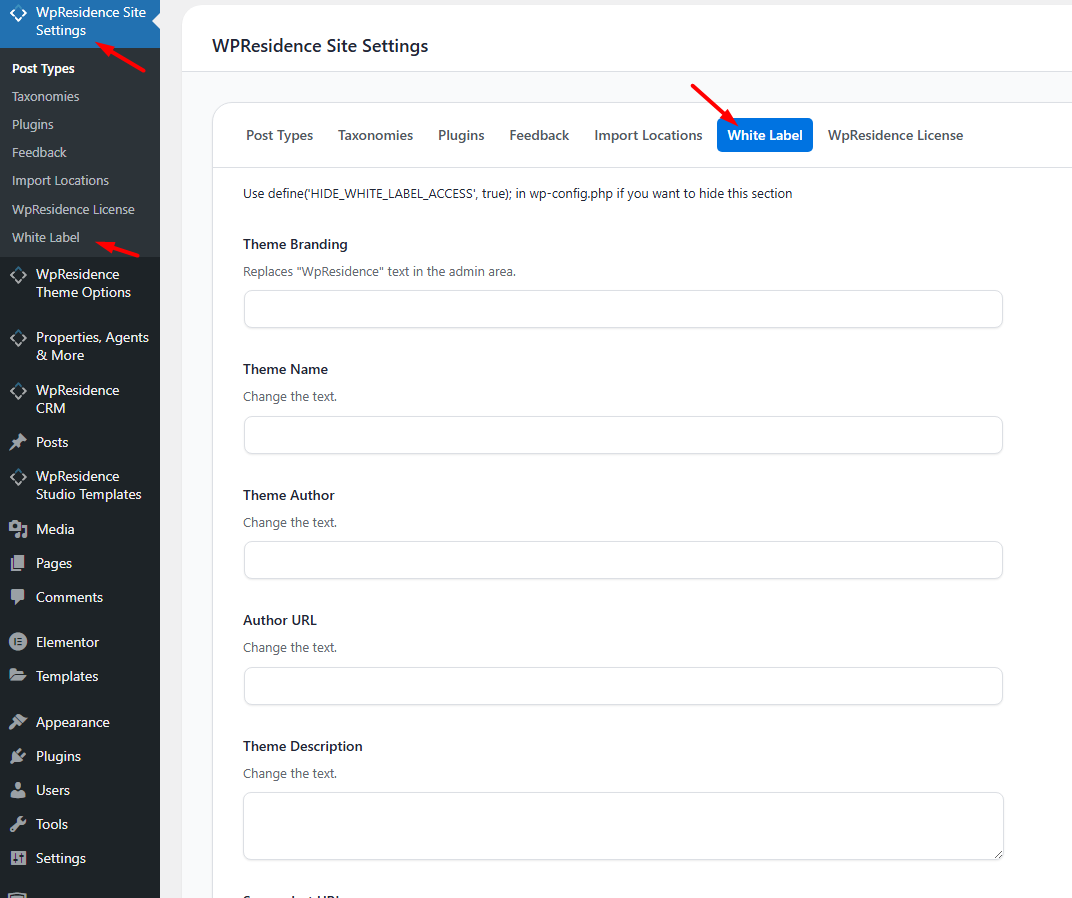Image resolution: width=1072 pixels, height=898 pixels.
Task: Go to Media in admin sidebar
Action: (x=80, y=529)
